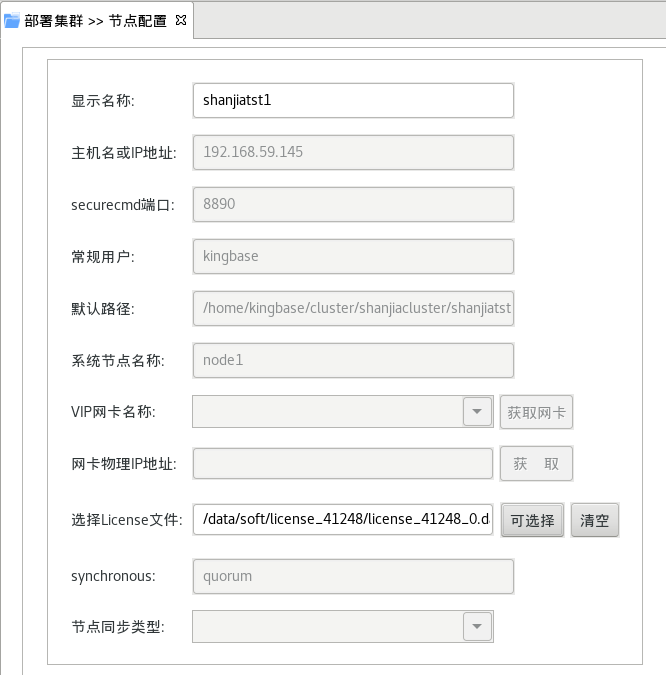Click the License file path field
The height and width of the screenshot is (676, 667).
342,519
